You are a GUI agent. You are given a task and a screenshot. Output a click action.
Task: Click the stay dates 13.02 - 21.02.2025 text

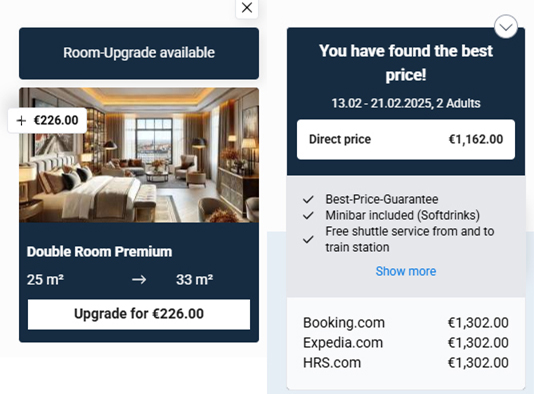pyautogui.click(x=382, y=103)
